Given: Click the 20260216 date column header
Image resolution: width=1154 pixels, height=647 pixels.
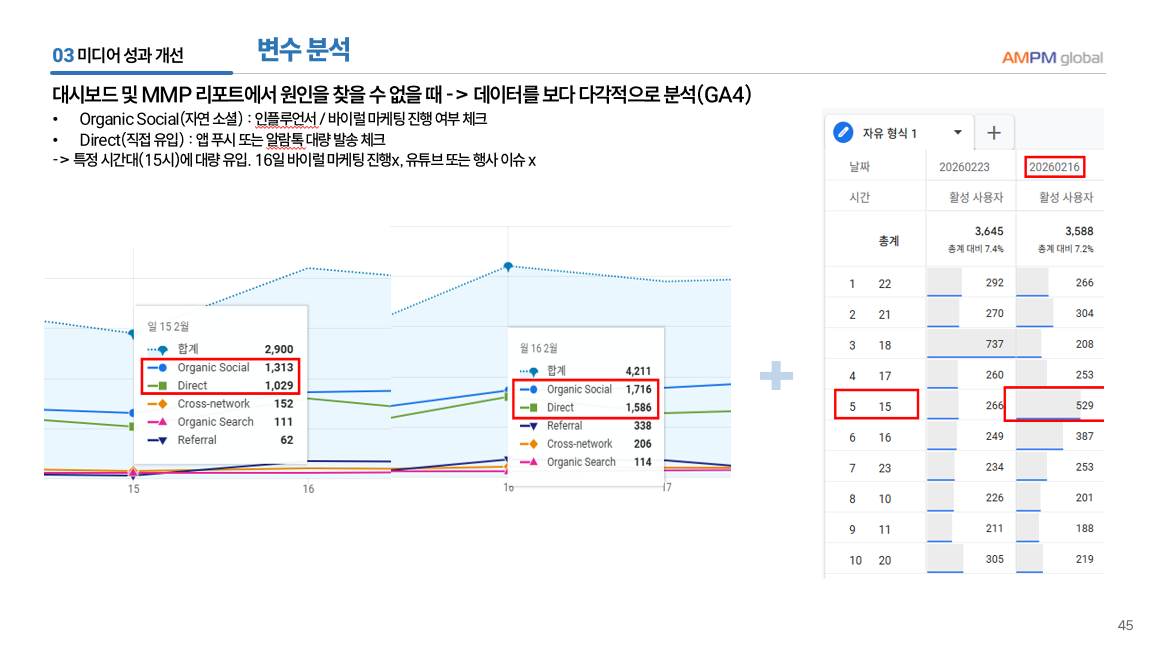Looking at the screenshot, I should pos(1055,167).
